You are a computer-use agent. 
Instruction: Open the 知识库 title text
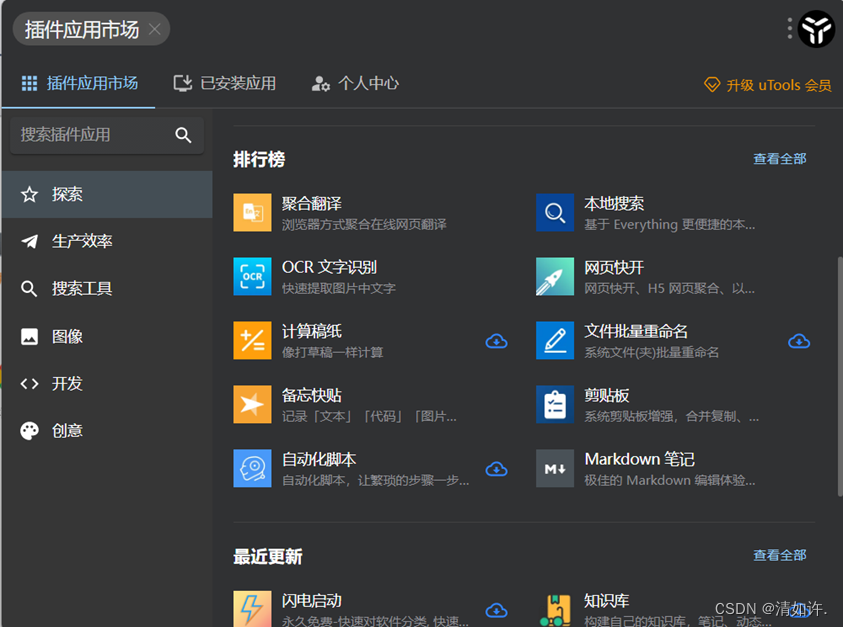tap(607, 601)
